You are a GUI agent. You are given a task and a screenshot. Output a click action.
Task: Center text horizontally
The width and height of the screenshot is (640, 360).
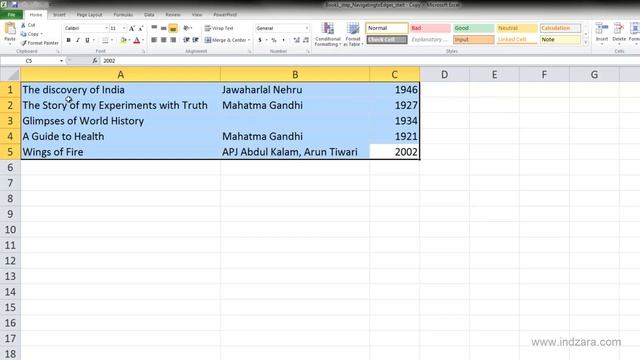click(x=163, y=40)
